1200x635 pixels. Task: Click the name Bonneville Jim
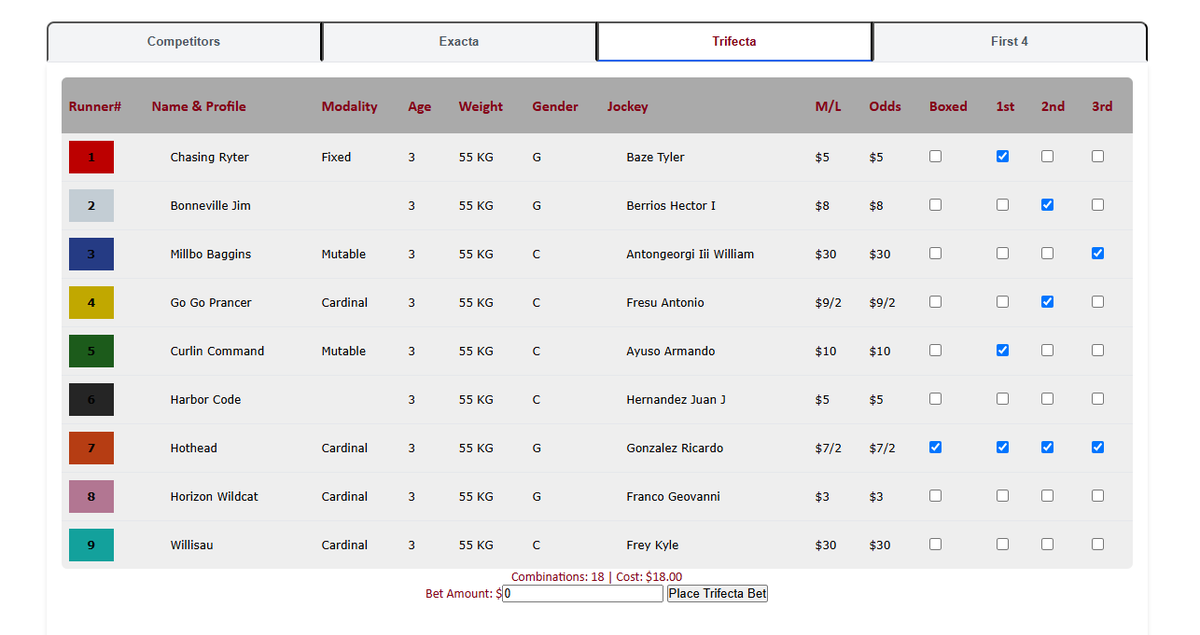click(x=210, y=206)
